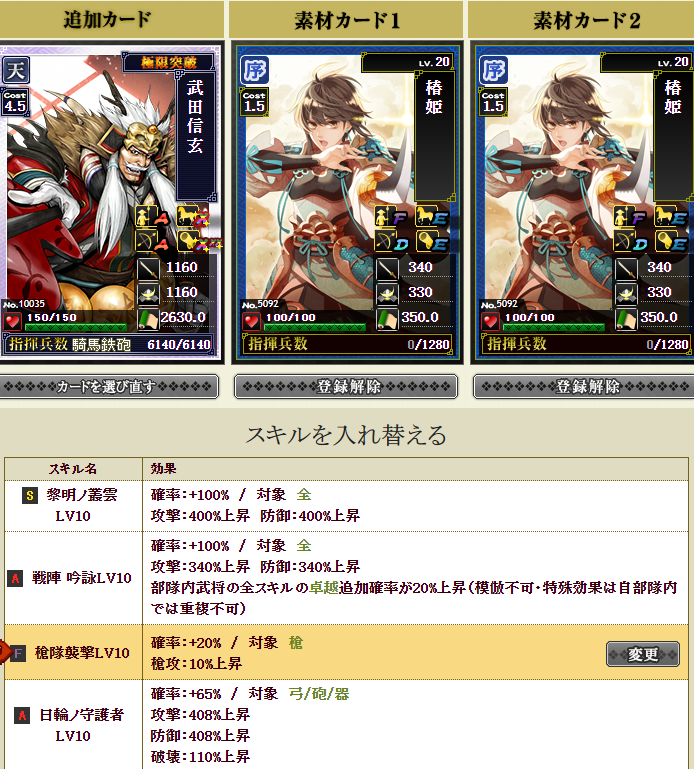The width and height of the screenshot is (694, 769).
Task: Click the green HP bar on 素材カード1
Action: pos(315,327)
